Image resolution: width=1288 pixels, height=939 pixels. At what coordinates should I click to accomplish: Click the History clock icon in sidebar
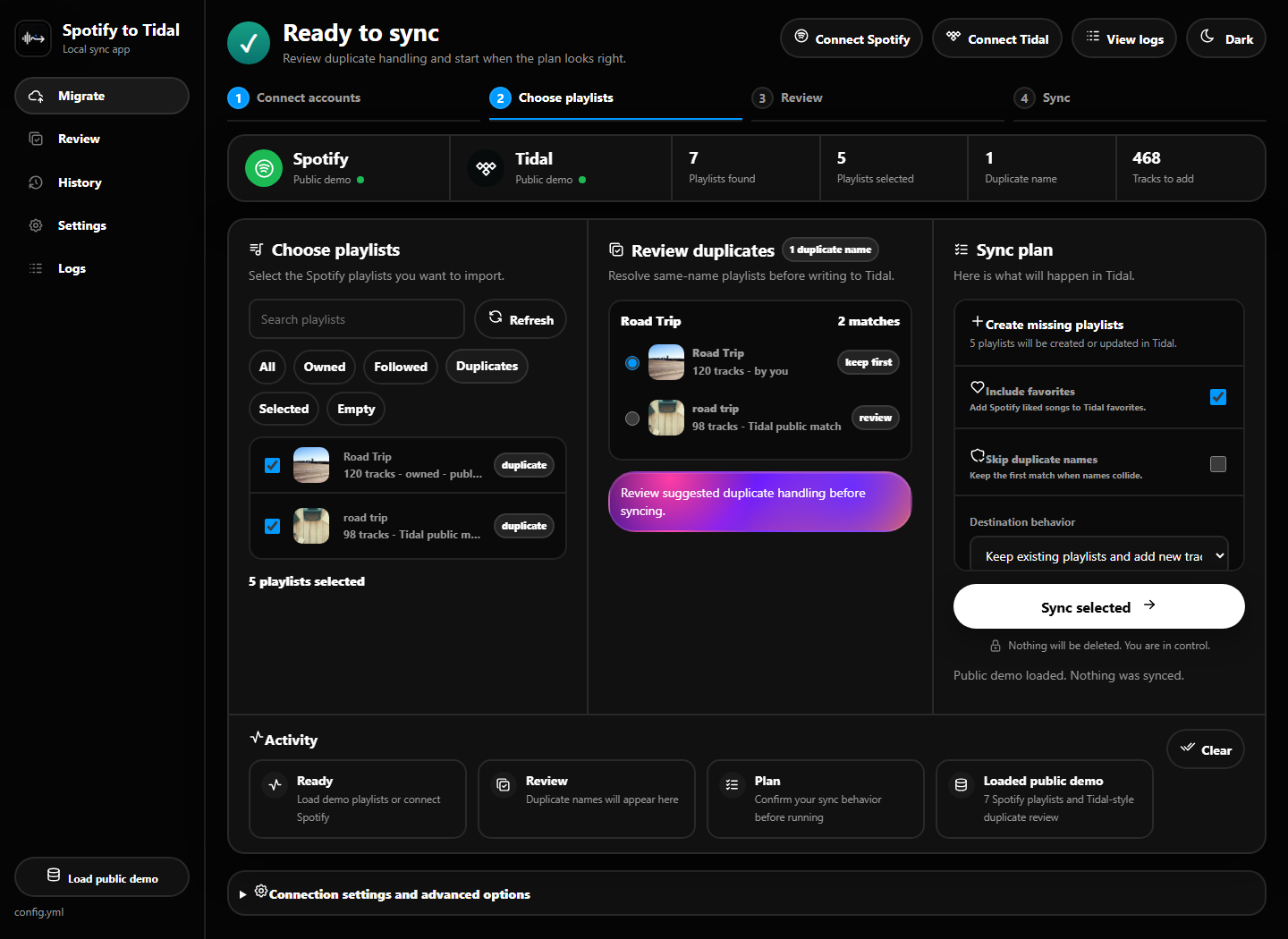click(36, 182)
